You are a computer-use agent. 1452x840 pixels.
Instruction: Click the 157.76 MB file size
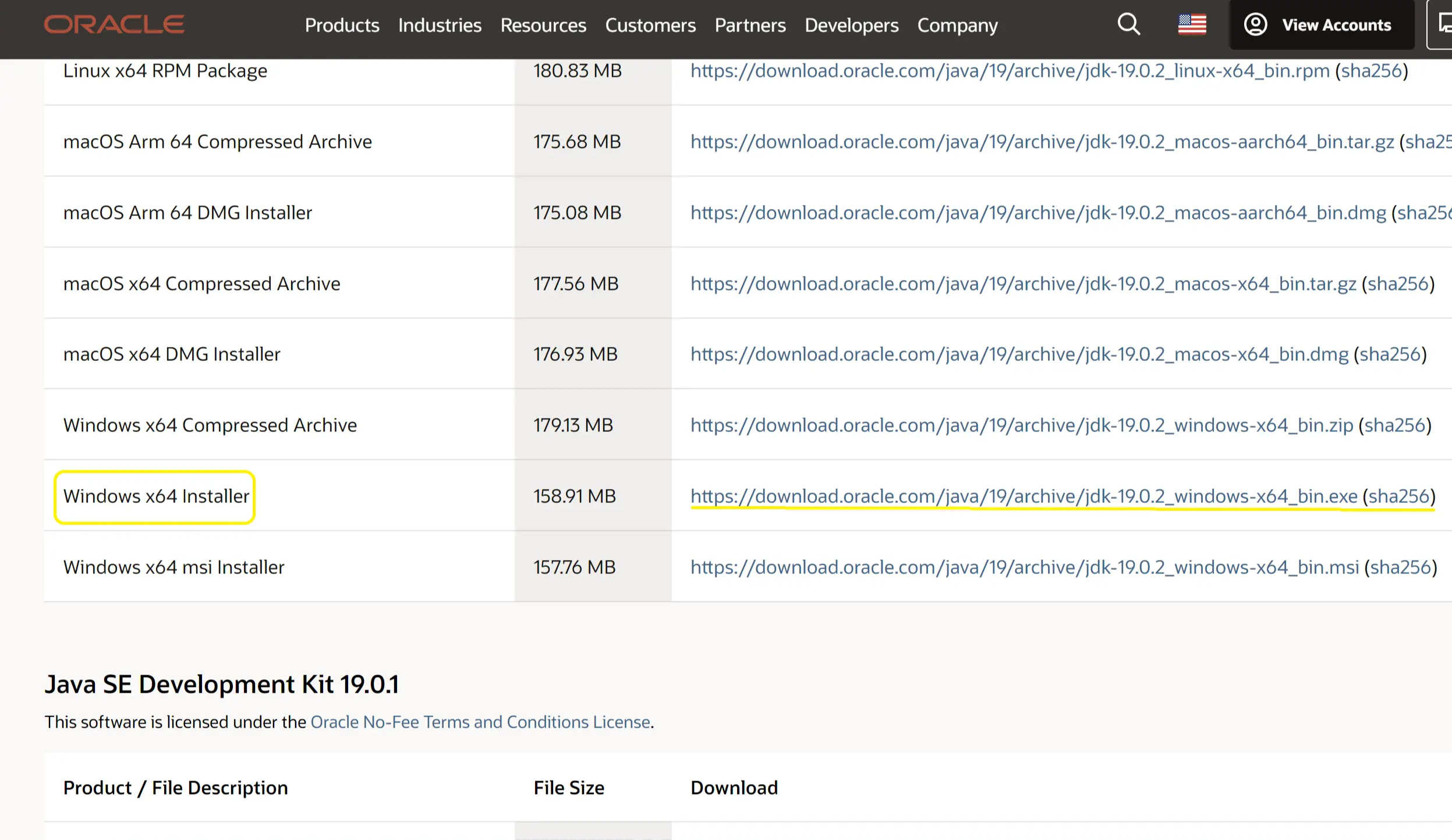click(575, 567)
